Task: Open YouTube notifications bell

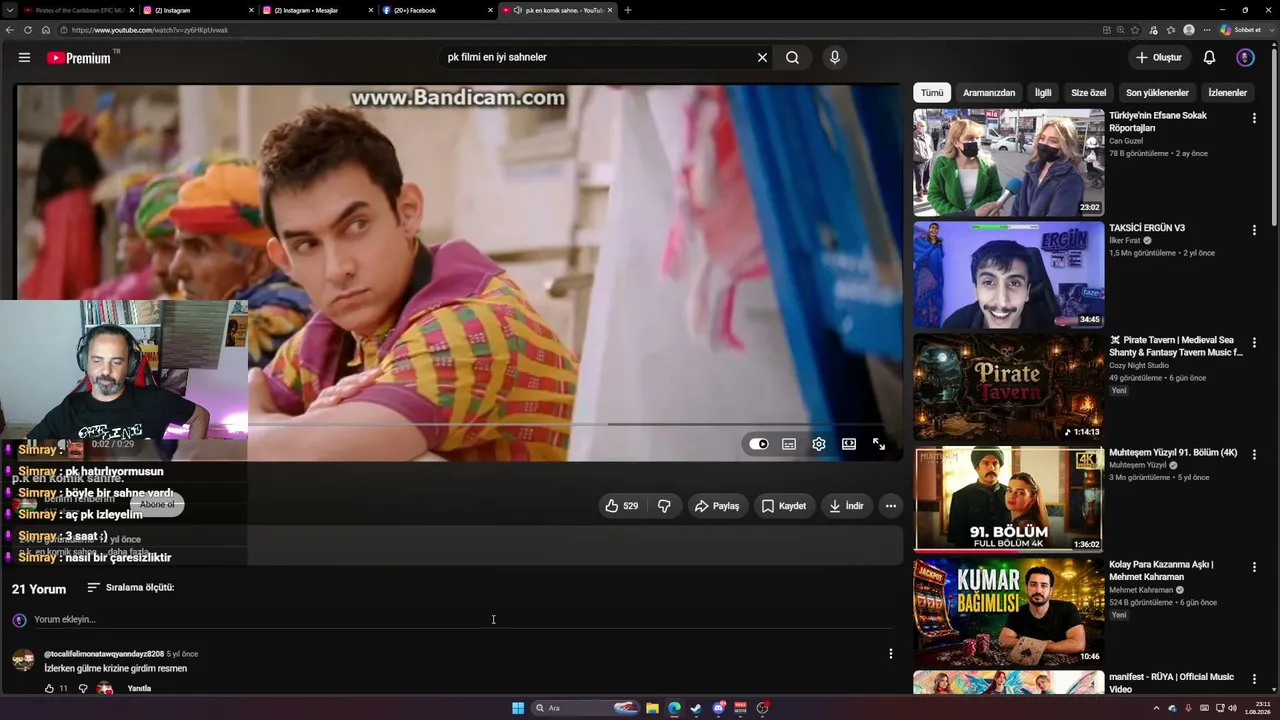Action: pyautogui.click(x=1209, y=57)
